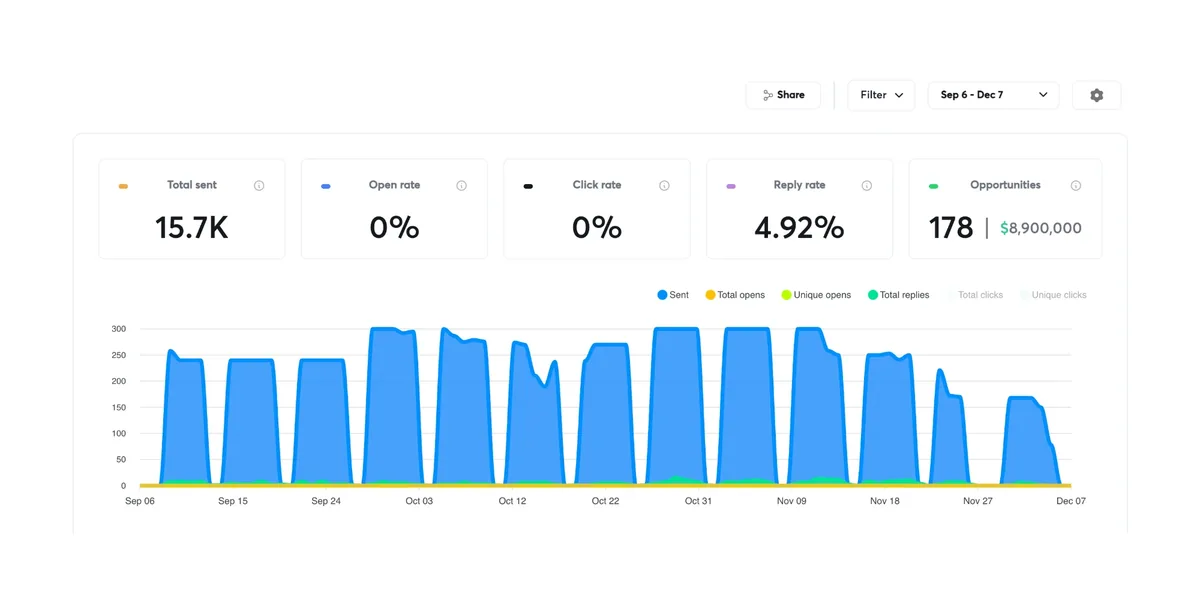
Task: Click the $8,900,000 opportunities value
Action: 1041,228
